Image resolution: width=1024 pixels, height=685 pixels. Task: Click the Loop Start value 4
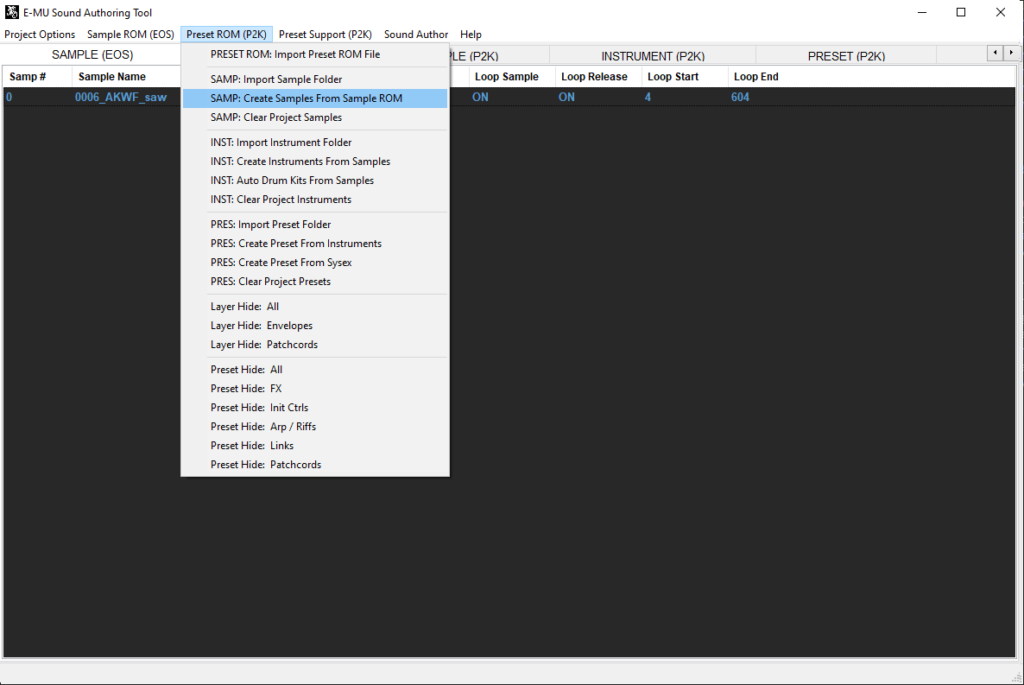[x=647, y=97]
